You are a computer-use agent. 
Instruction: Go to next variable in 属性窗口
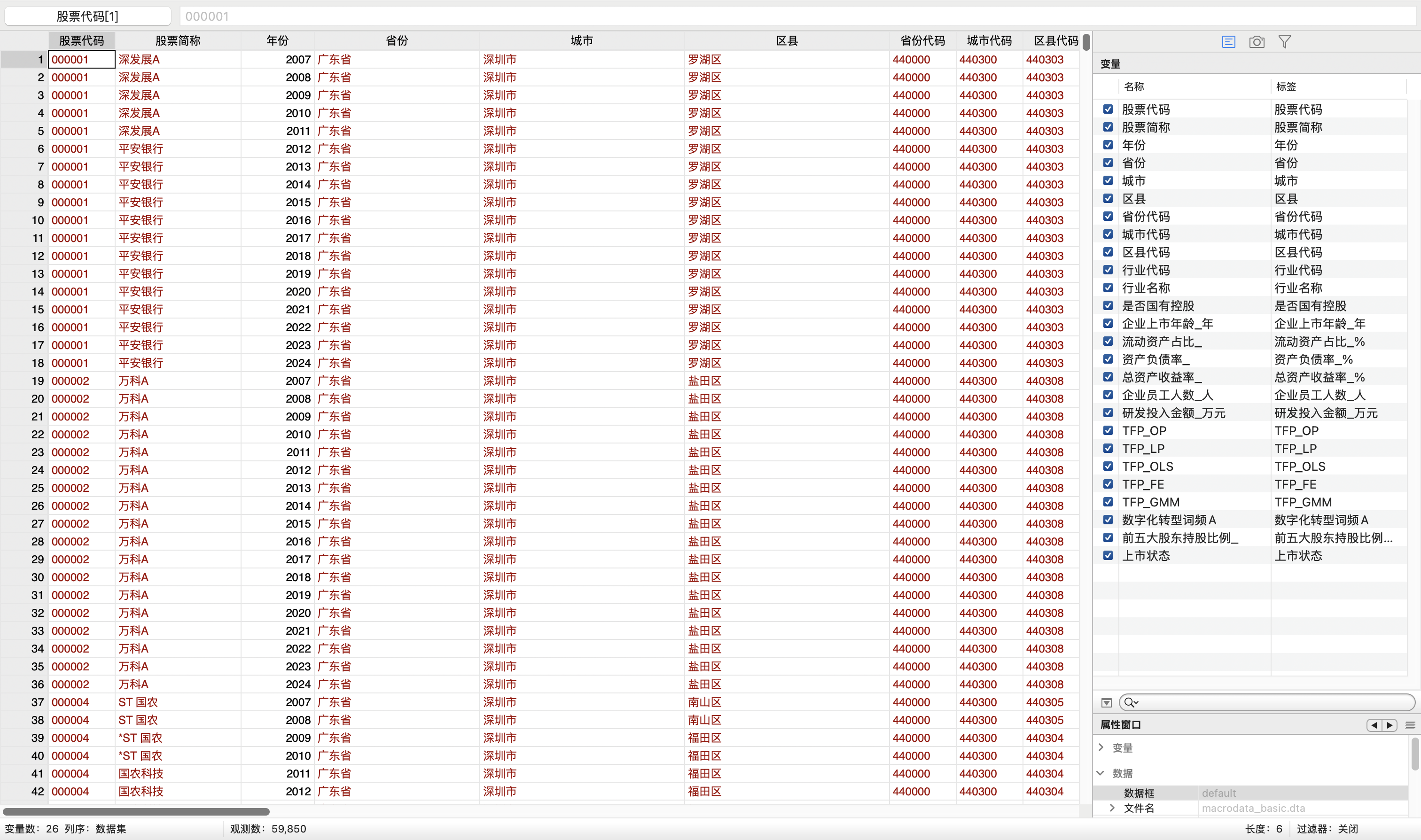point(1390,725)
